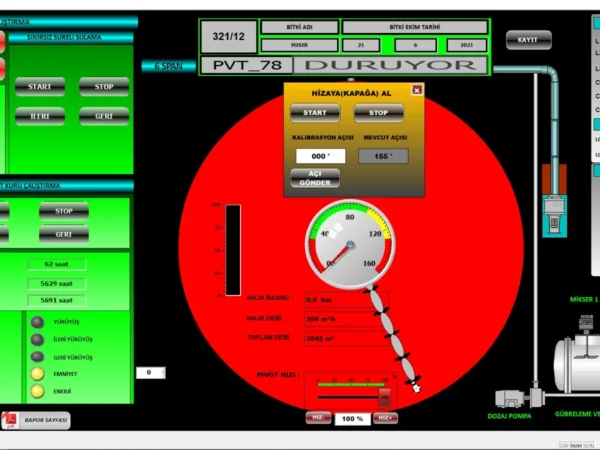600x450 pixels.
Task: Close the Hizaya (Kapağa) Al dialog
Action: 417,90
